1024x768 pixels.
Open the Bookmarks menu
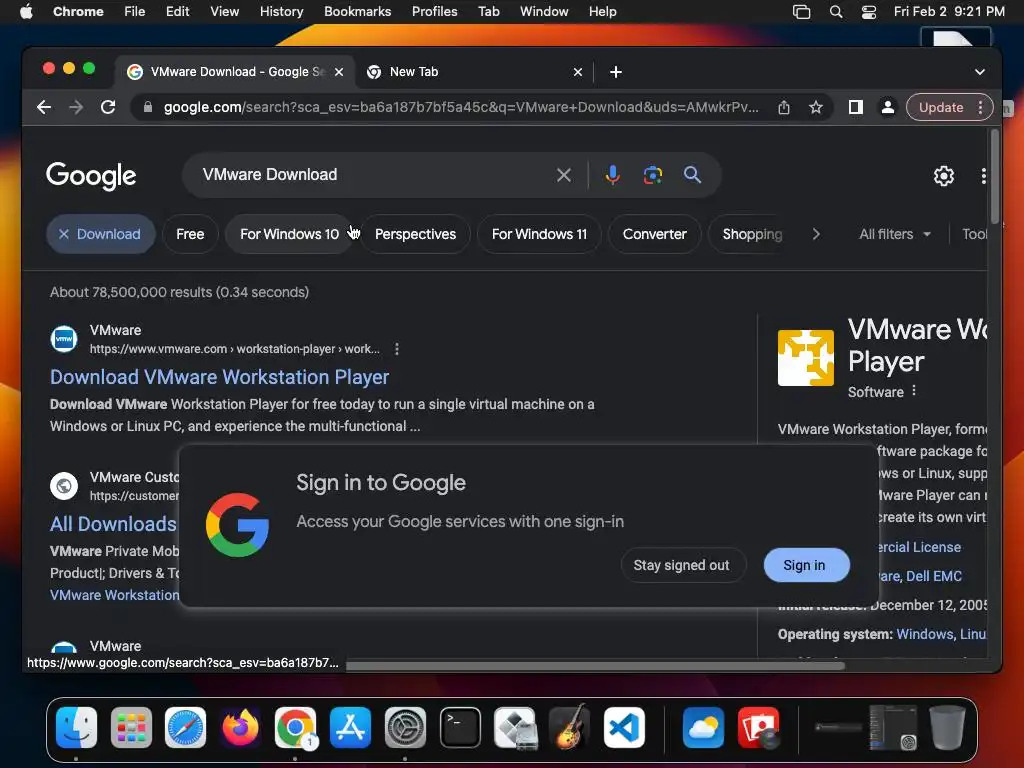click(x=357, y=11)
